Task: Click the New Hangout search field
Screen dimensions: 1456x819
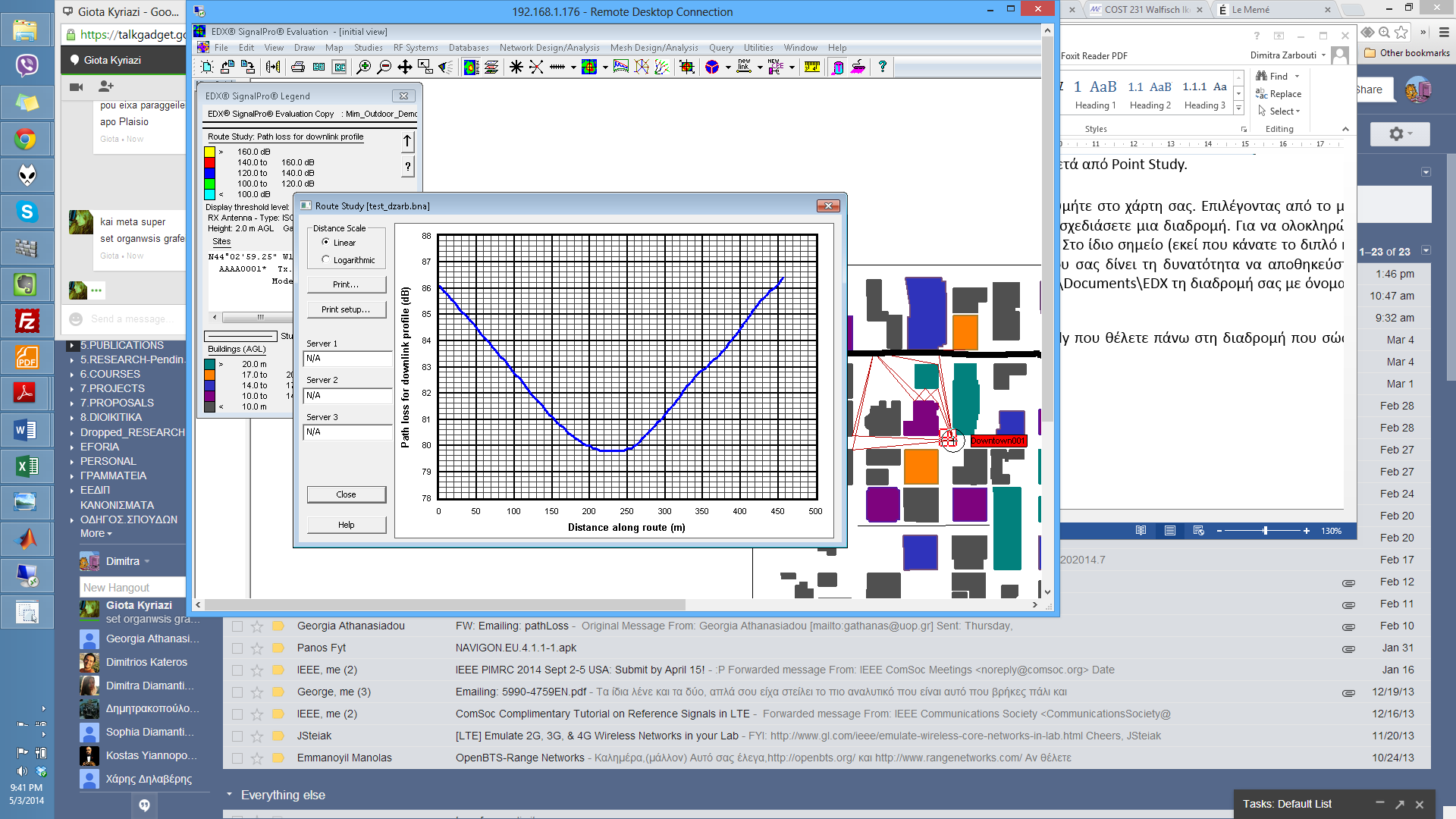Action: coord(133,588)
